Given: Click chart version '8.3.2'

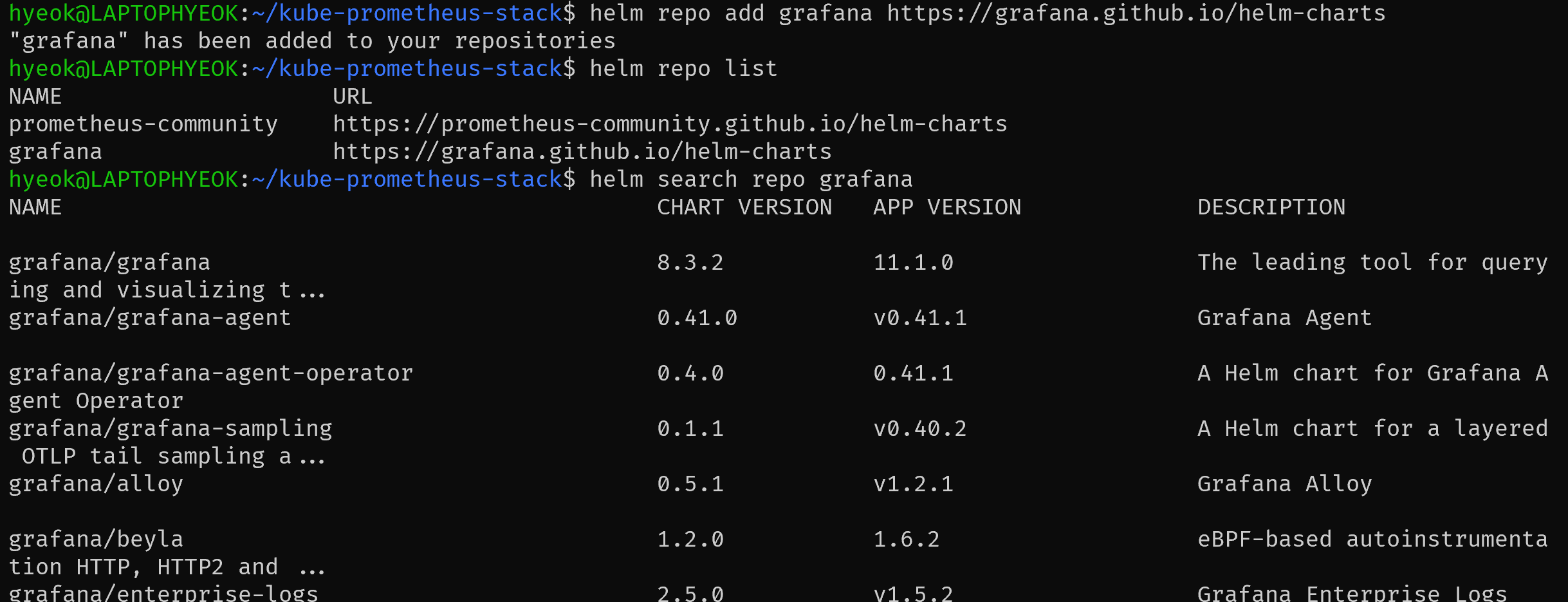Looking at the screenshot, I should point(690,263).
